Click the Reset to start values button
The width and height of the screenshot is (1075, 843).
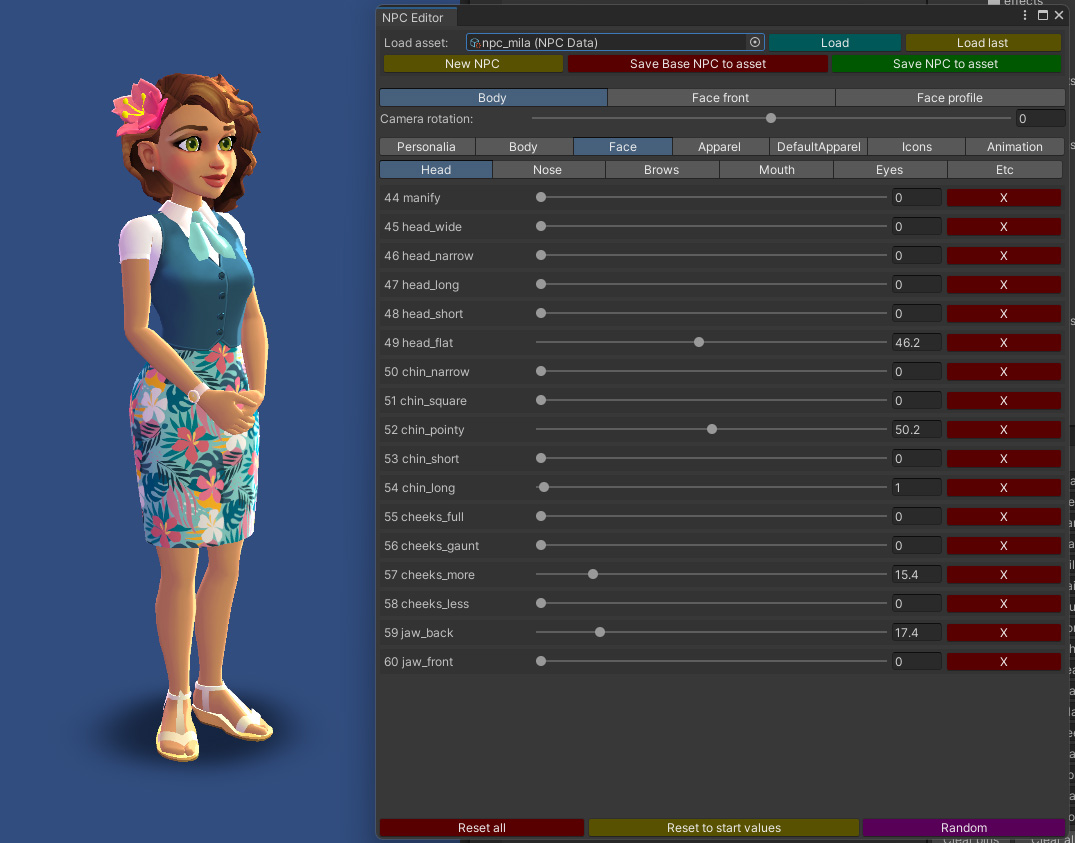pyautogui.click(x=723, y=828)
